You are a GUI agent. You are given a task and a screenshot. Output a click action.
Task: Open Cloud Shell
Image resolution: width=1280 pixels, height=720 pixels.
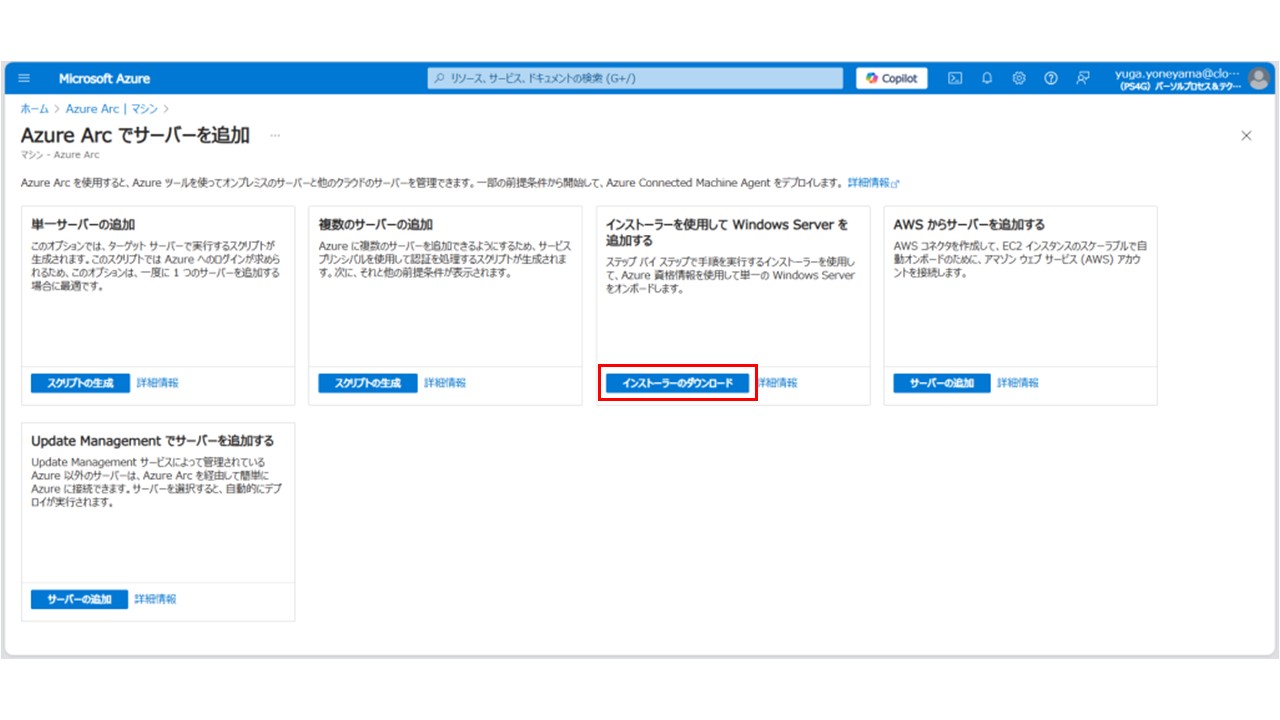pos(956,78)
